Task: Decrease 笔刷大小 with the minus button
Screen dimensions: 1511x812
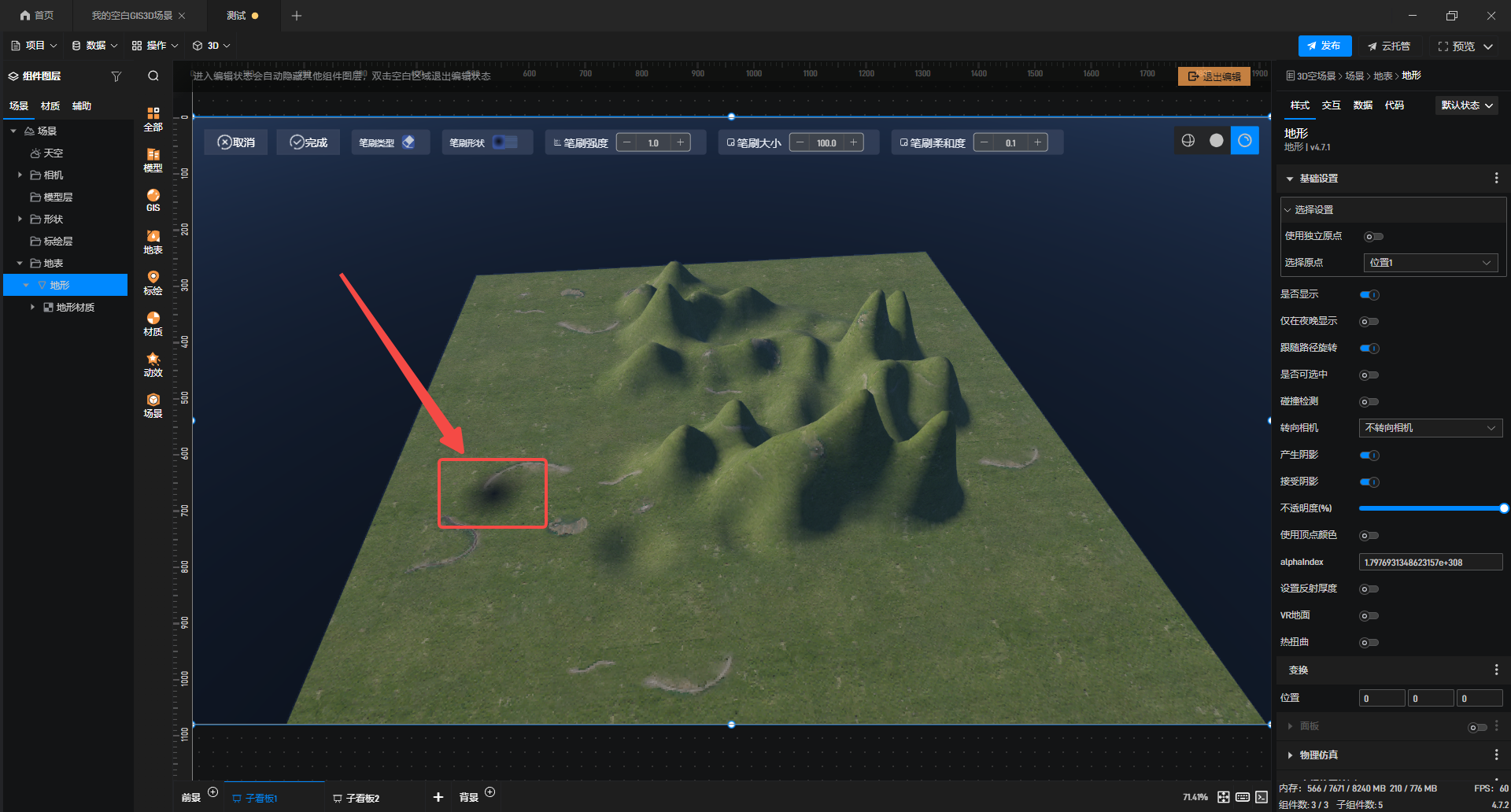Action: pos(800,142)
